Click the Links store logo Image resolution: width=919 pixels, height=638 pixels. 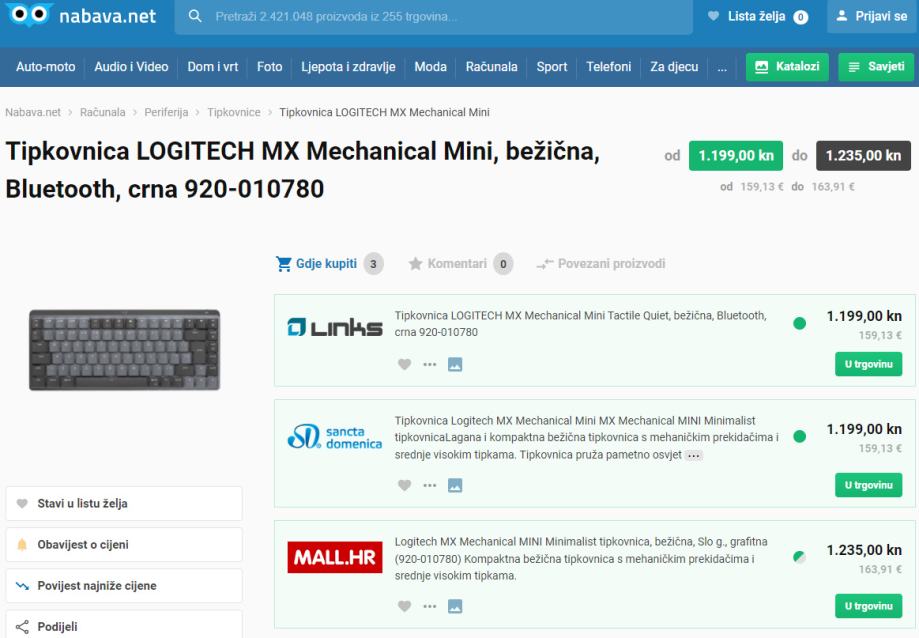(x=335, y=327)
